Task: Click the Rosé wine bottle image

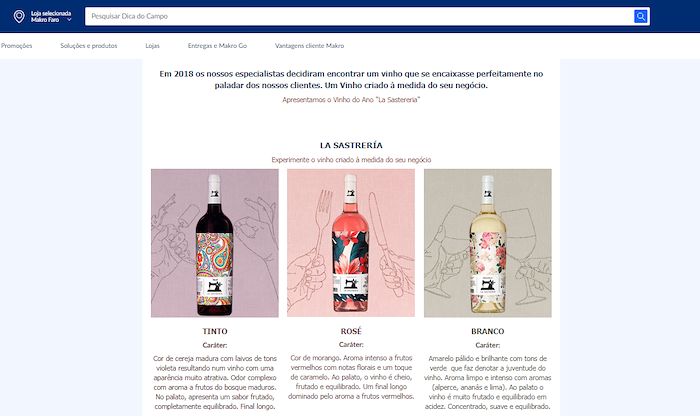Action: (x=351, y=243)
